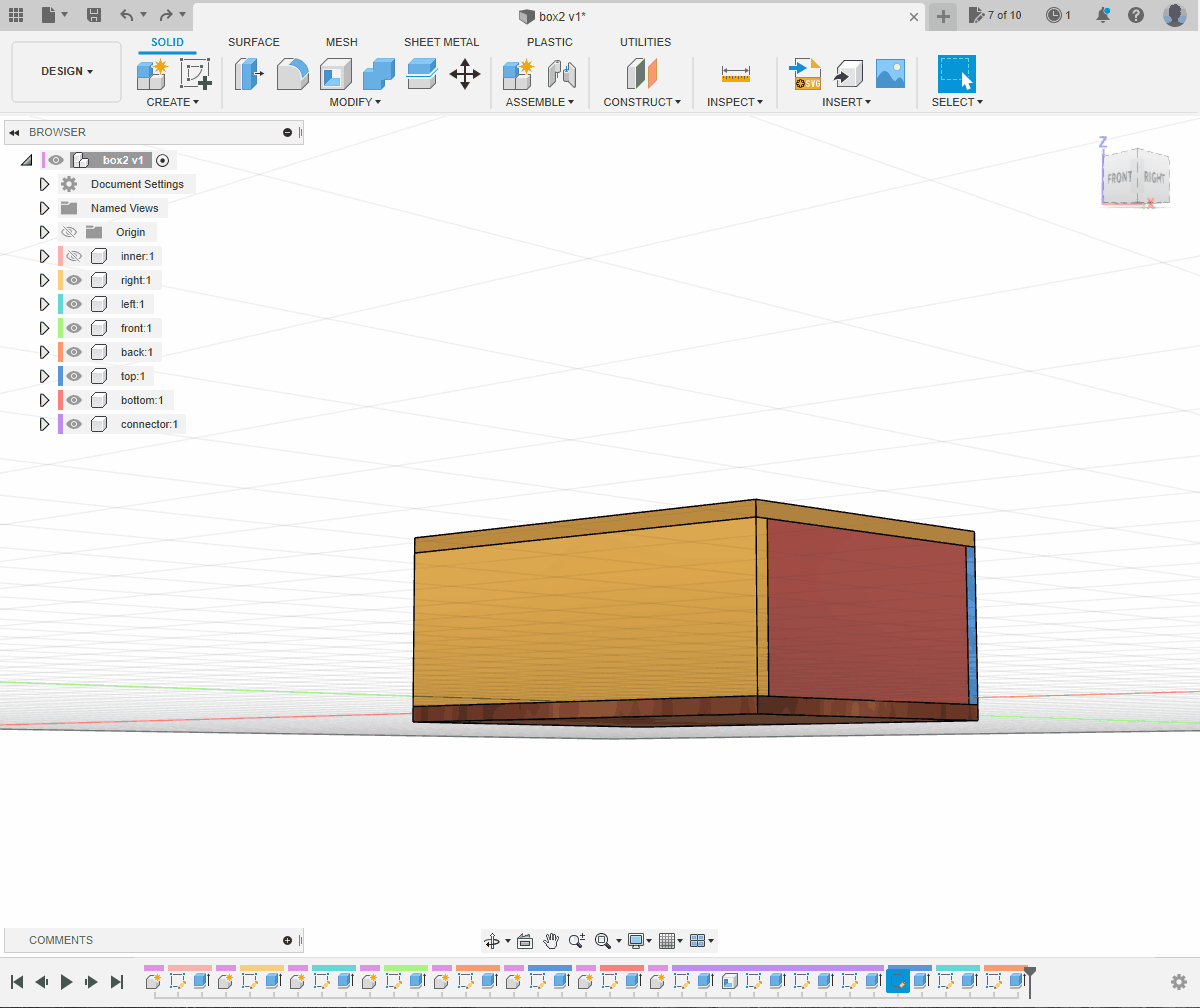Click the Joint tool icon
1200x1008 pixels.
click(562, 74)
